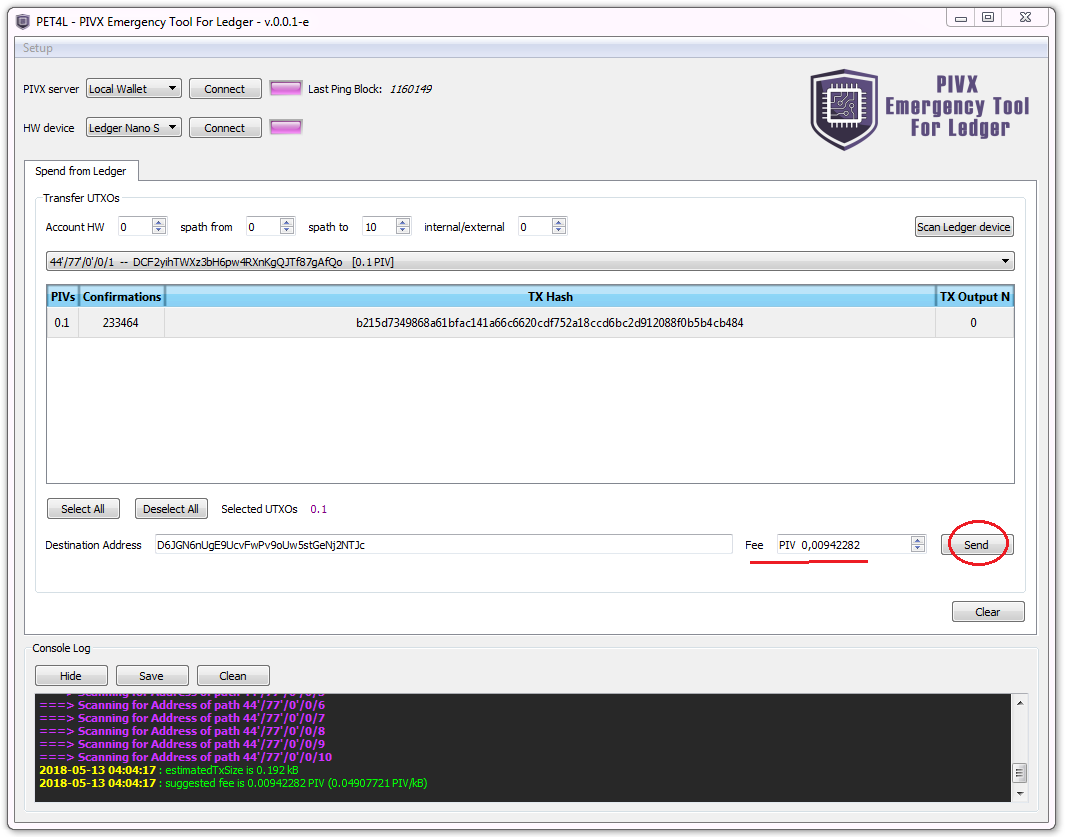Click the spath from input field
This screenshot has height=837, width=1065.
coord(263,227)
